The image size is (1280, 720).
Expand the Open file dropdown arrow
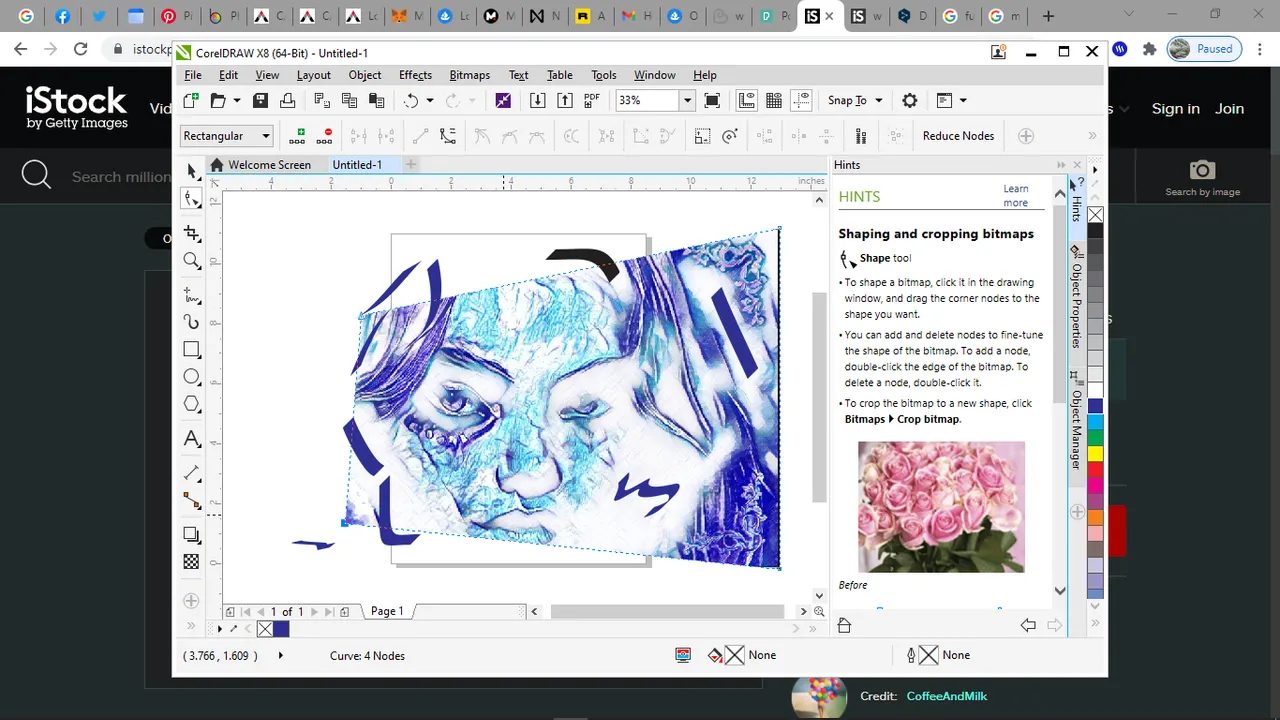tap(237, 100)
